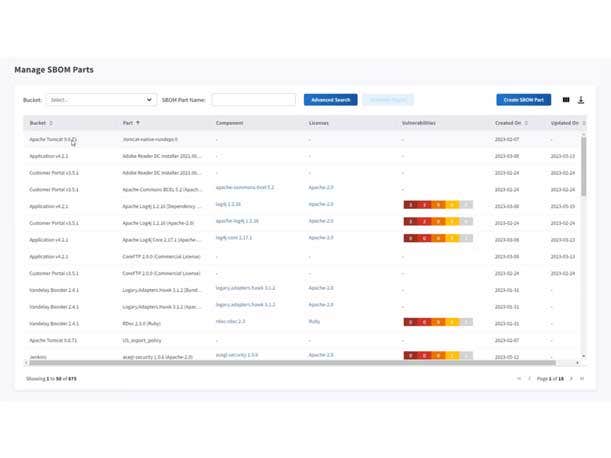Click the Advanced Search button
This screenshot has width=611, height=458.
click(x=330, y=100)
